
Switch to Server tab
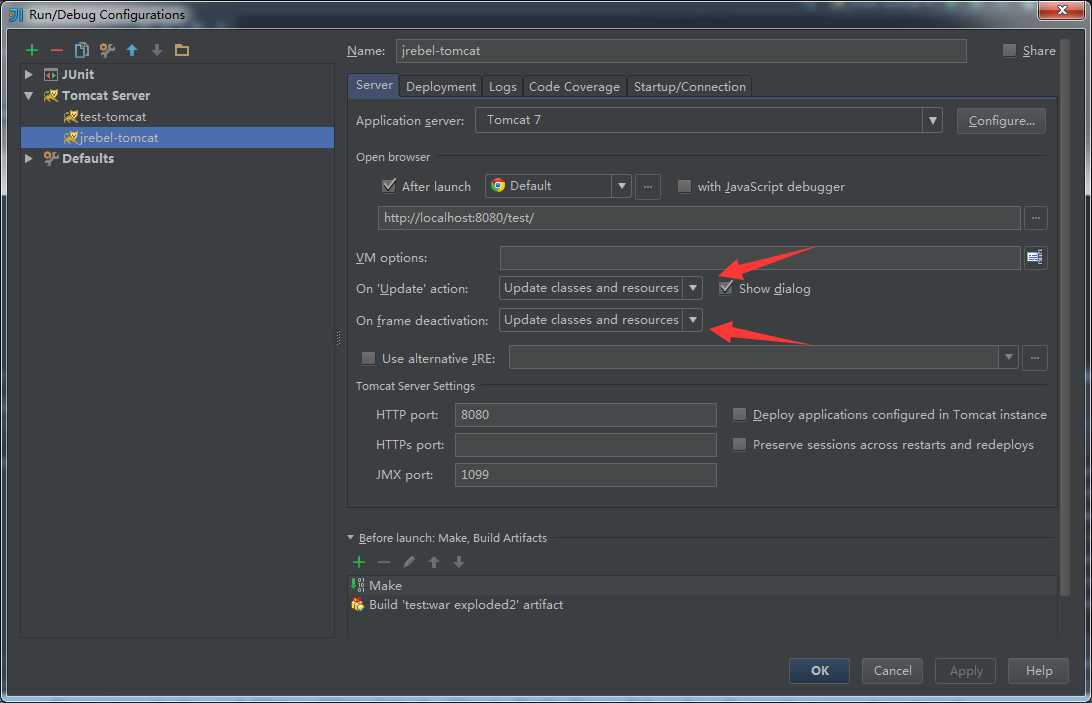(x=374, y=85)
